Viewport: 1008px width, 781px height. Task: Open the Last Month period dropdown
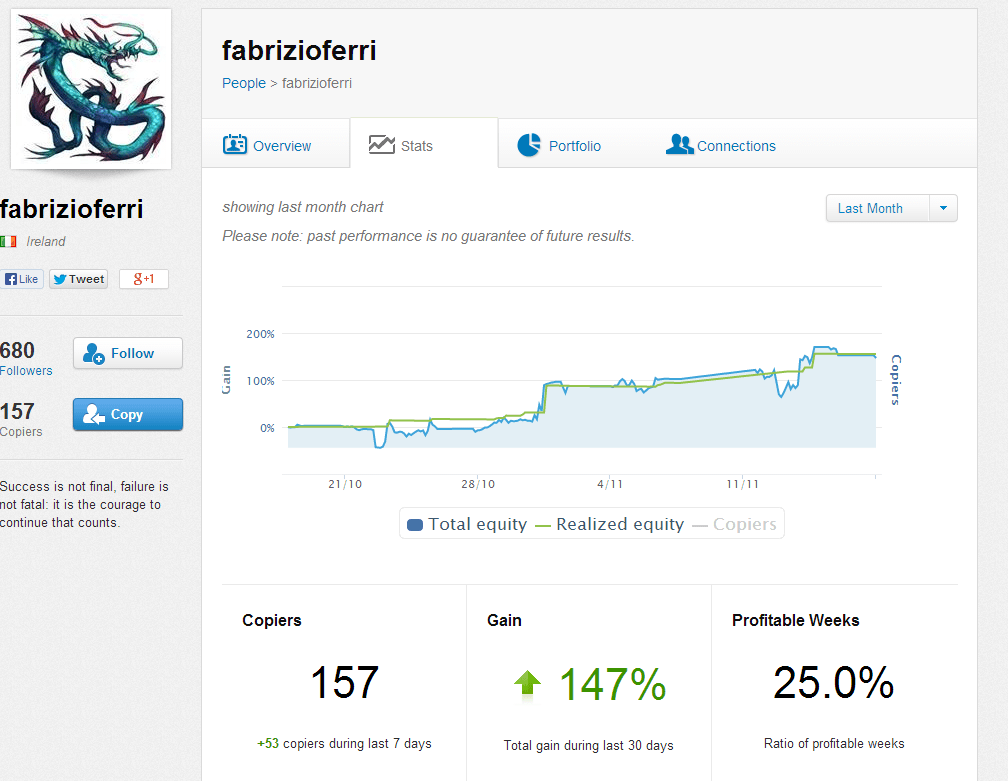point(891,208)
